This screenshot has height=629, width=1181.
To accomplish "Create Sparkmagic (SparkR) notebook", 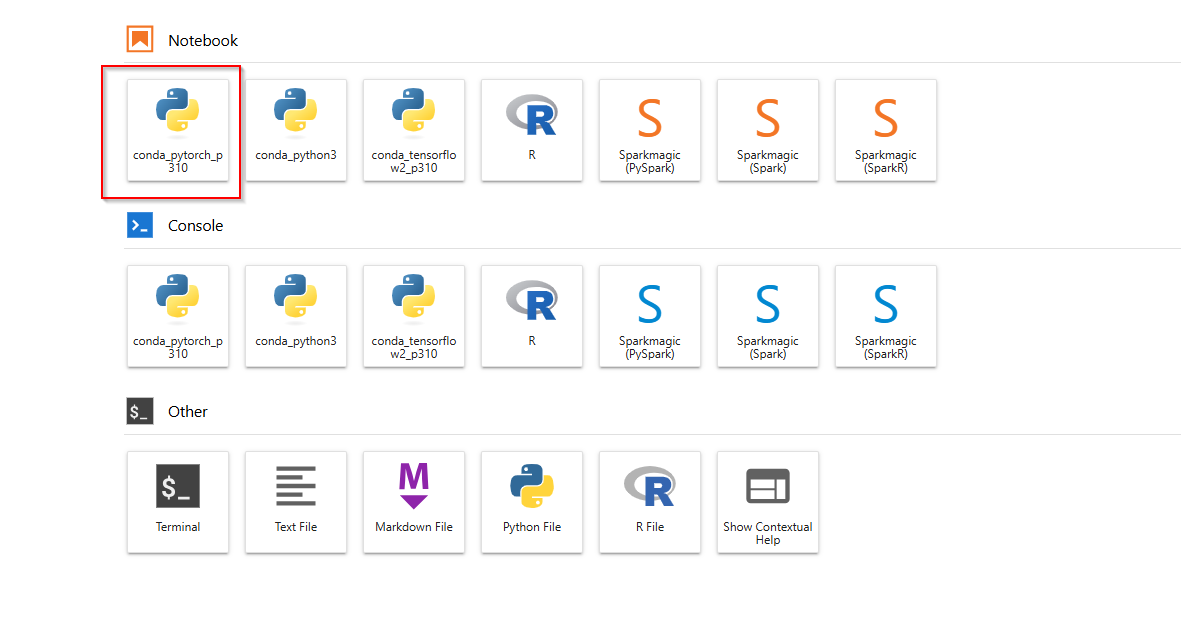I will 886,130.
